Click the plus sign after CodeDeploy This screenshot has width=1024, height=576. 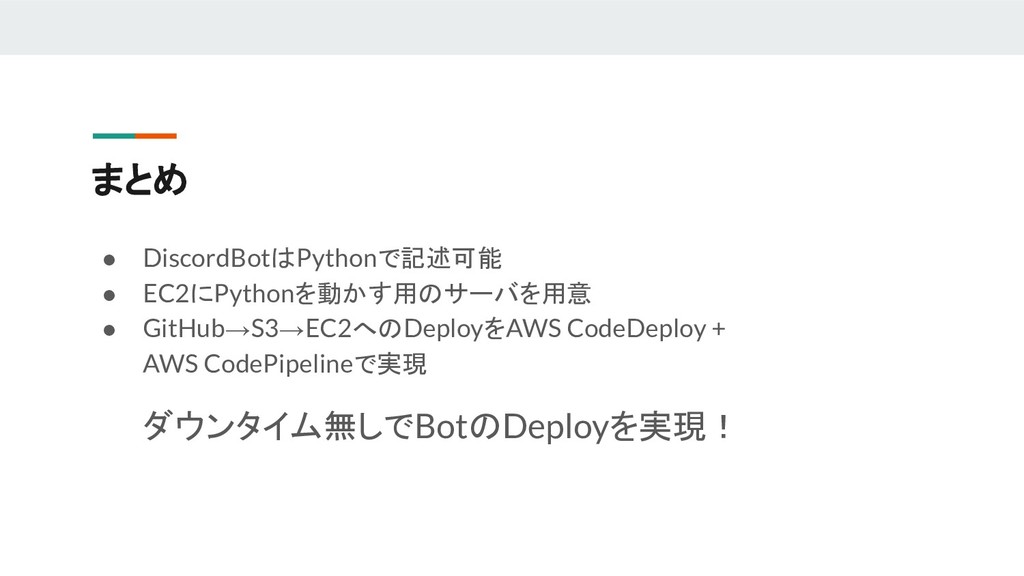pyautogui.click(x=718, y=329)
